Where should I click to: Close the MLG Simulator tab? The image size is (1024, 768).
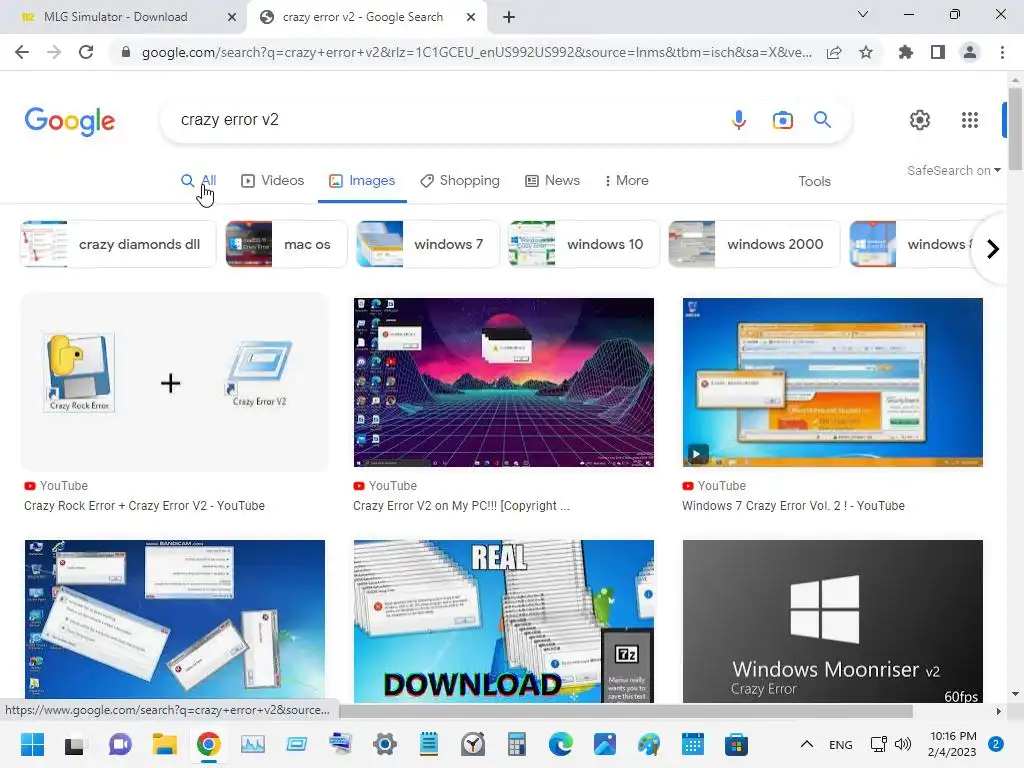tap(232, 17)
